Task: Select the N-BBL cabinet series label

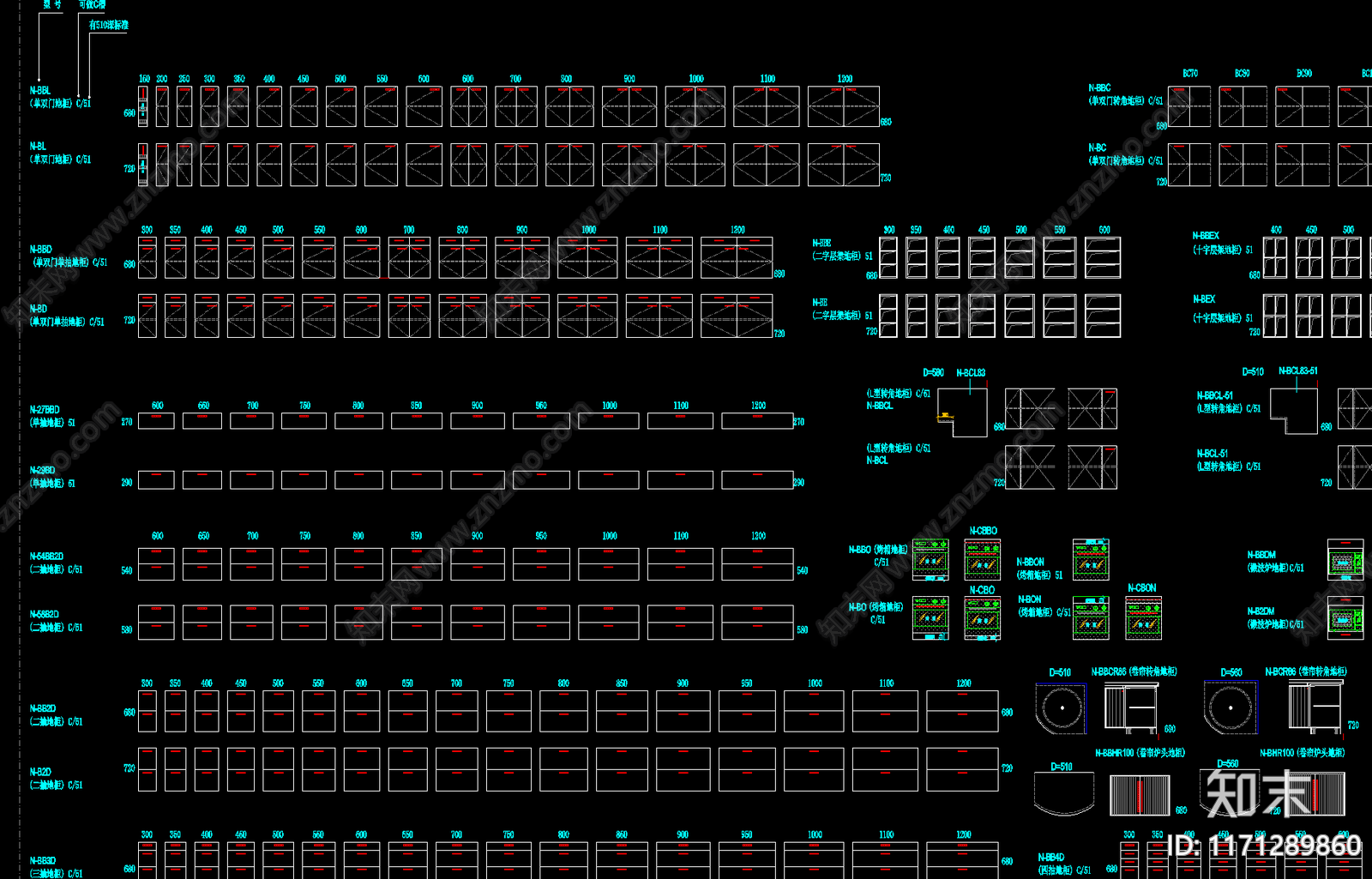Action: [40, 90]
